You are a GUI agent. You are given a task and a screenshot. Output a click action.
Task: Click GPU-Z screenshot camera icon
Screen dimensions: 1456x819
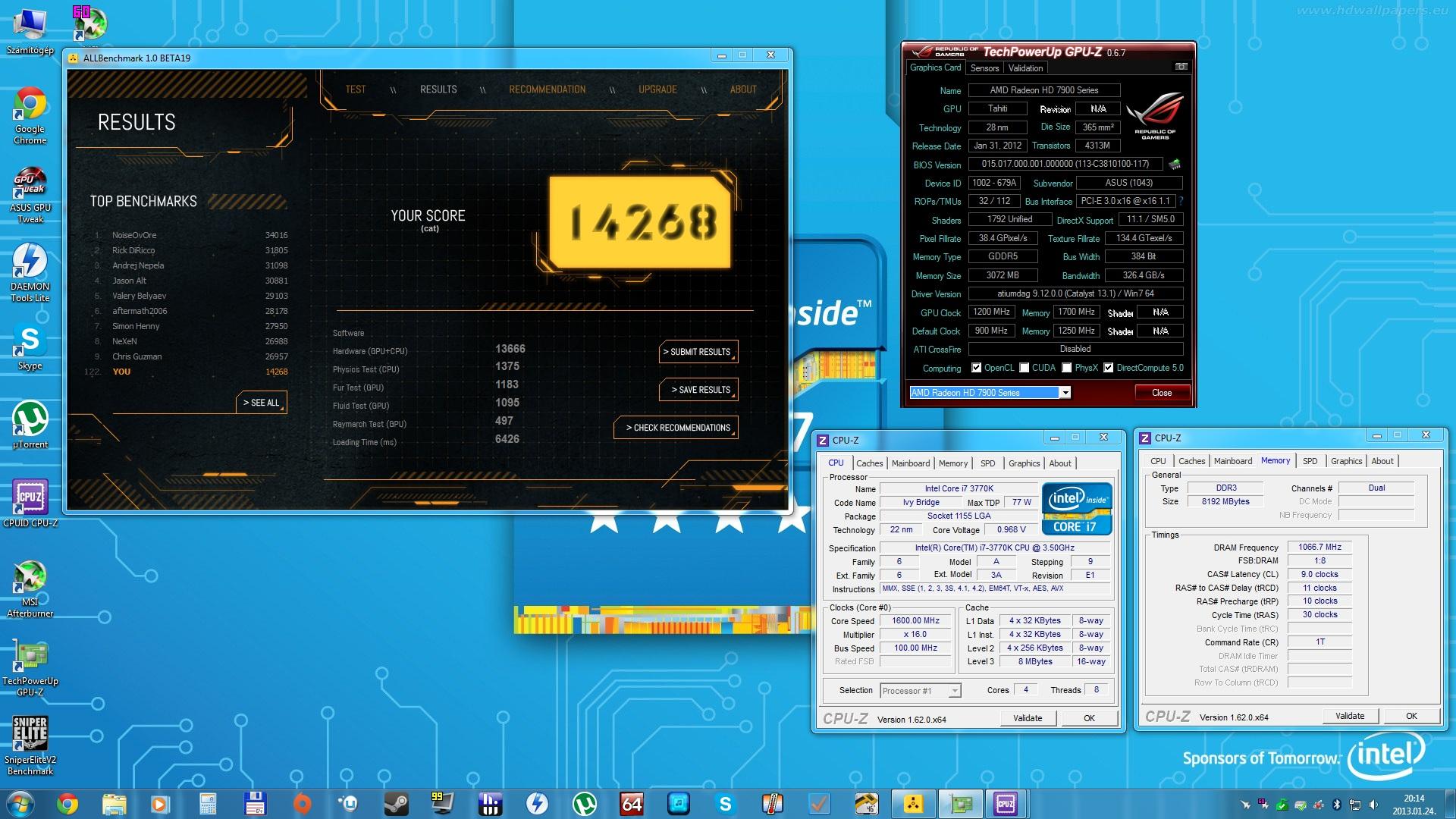click(x=1181, y=67)
